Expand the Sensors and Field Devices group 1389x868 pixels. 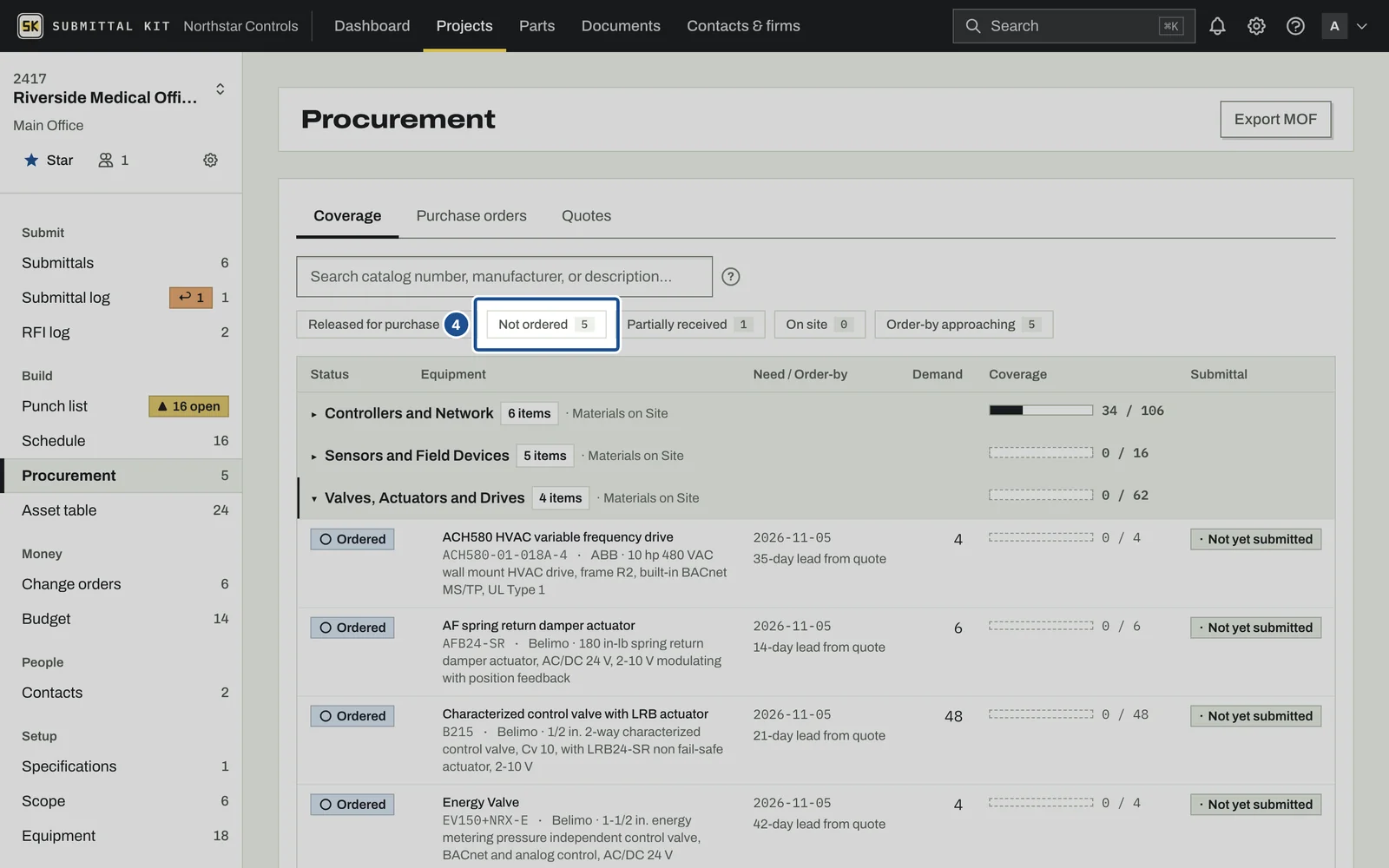(314, 457)
